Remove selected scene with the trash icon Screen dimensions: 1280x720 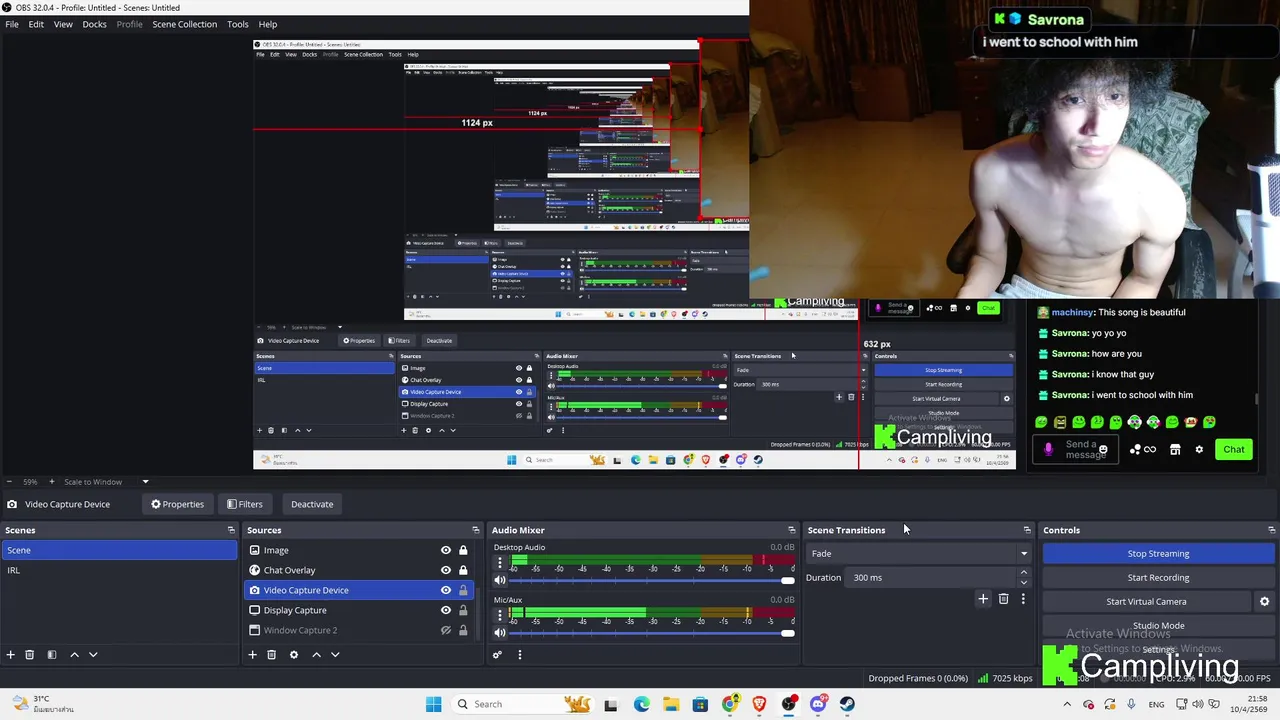[29, 654]
